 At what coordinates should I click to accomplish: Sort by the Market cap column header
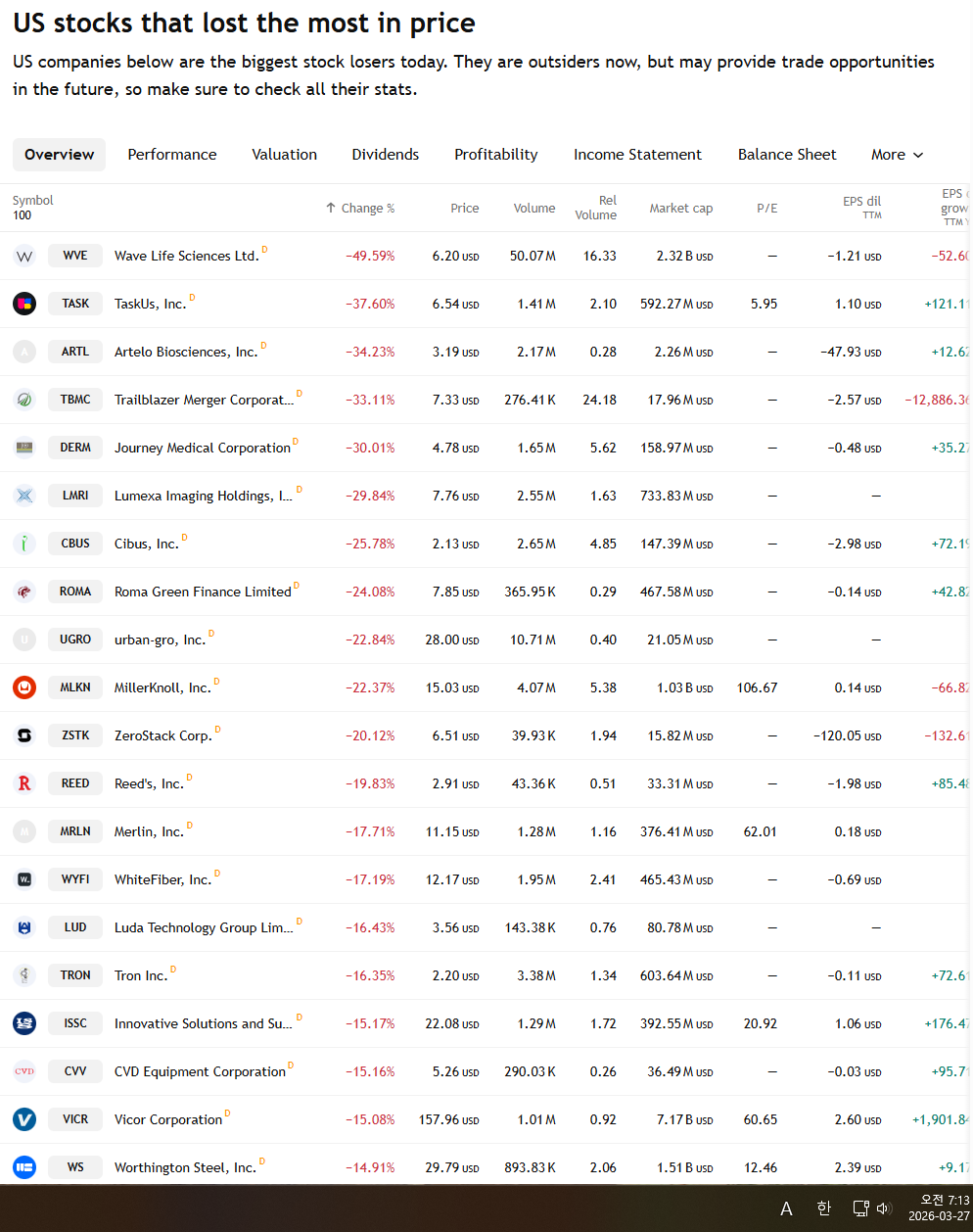tap(681, 208)
